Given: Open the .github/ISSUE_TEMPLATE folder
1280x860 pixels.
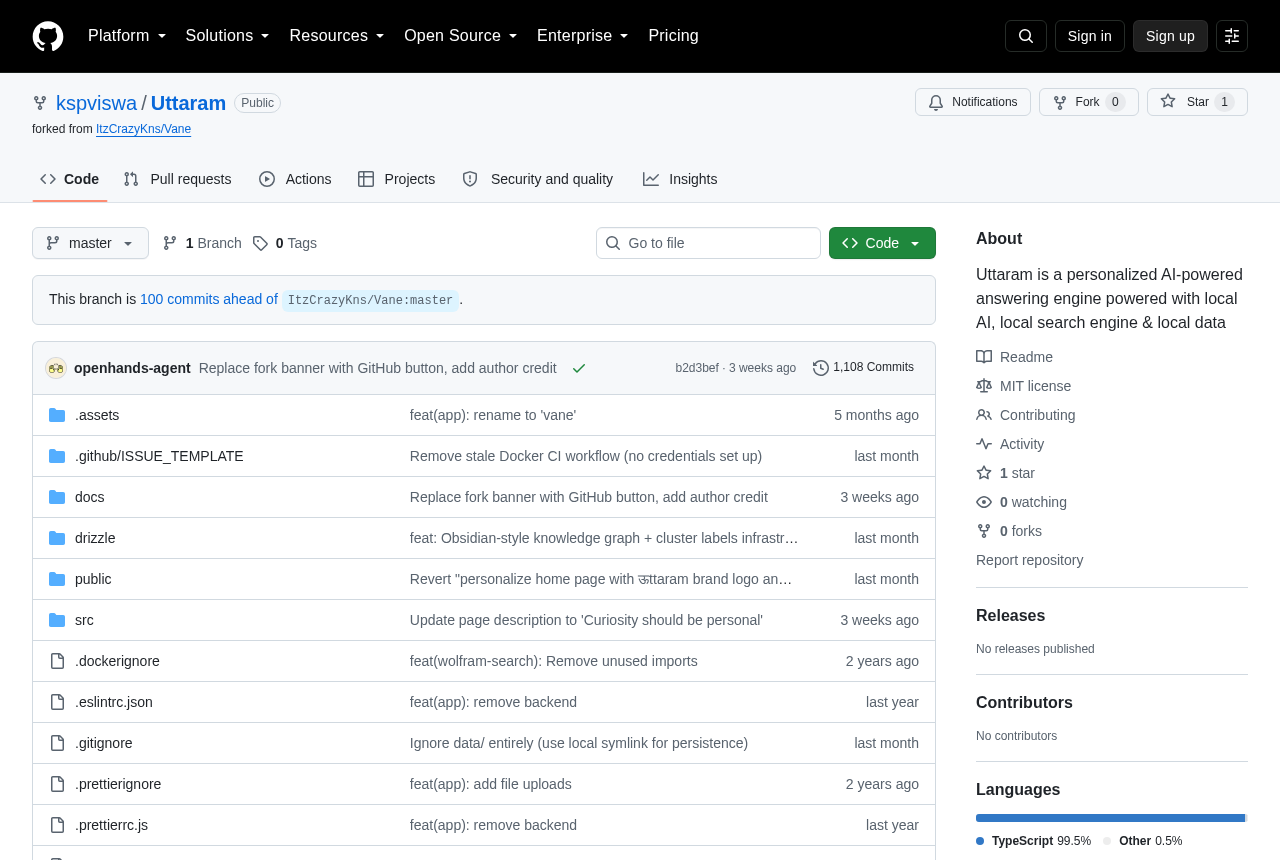Looking at the screenshot, I should (x=159, y=456).
